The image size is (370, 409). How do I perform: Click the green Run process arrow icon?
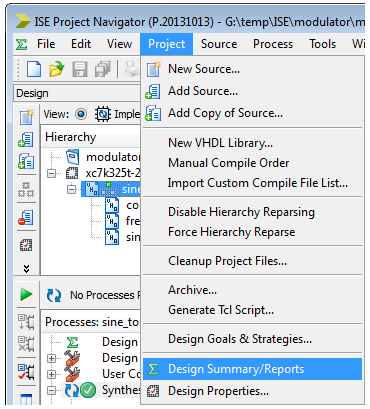pyautogui.click(x=26, y=294)
